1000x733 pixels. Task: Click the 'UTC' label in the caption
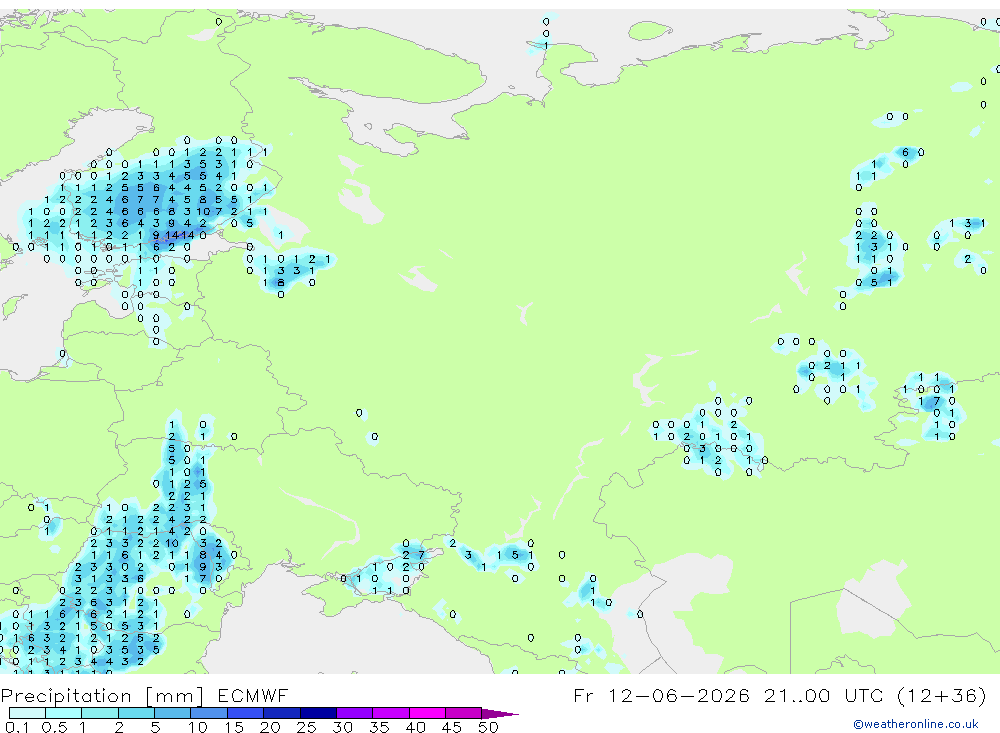pos(865,695)
